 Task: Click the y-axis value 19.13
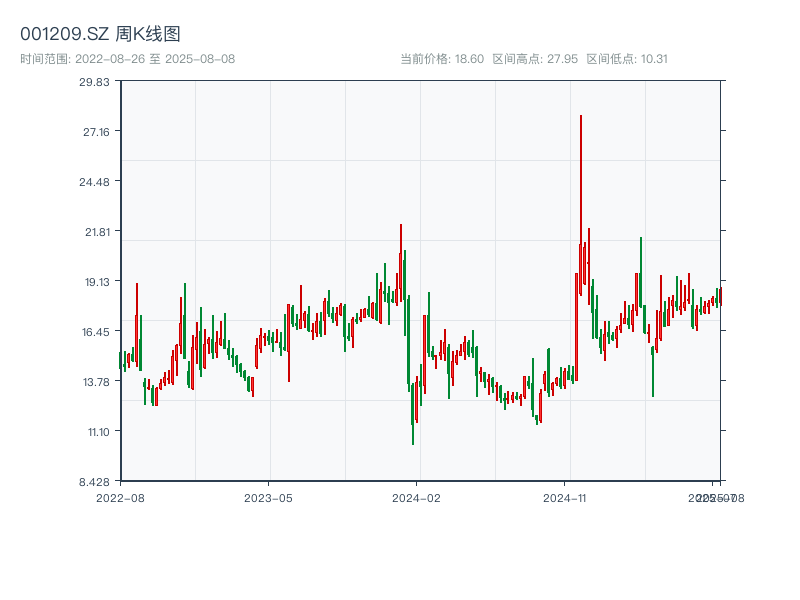[97, 282]
